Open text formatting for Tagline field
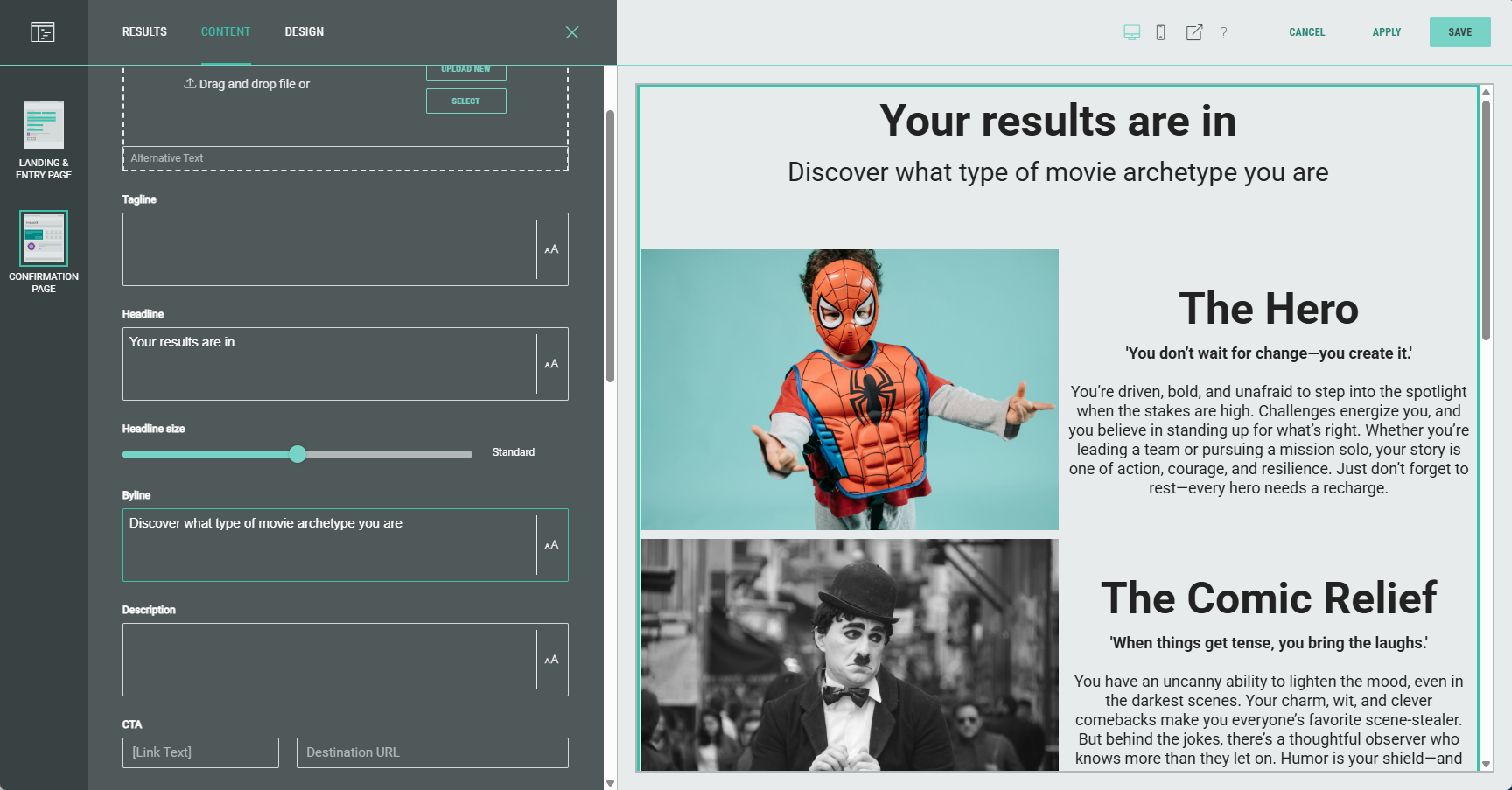The height and width of the screenshot is (790, 1512). coord(551,249)
